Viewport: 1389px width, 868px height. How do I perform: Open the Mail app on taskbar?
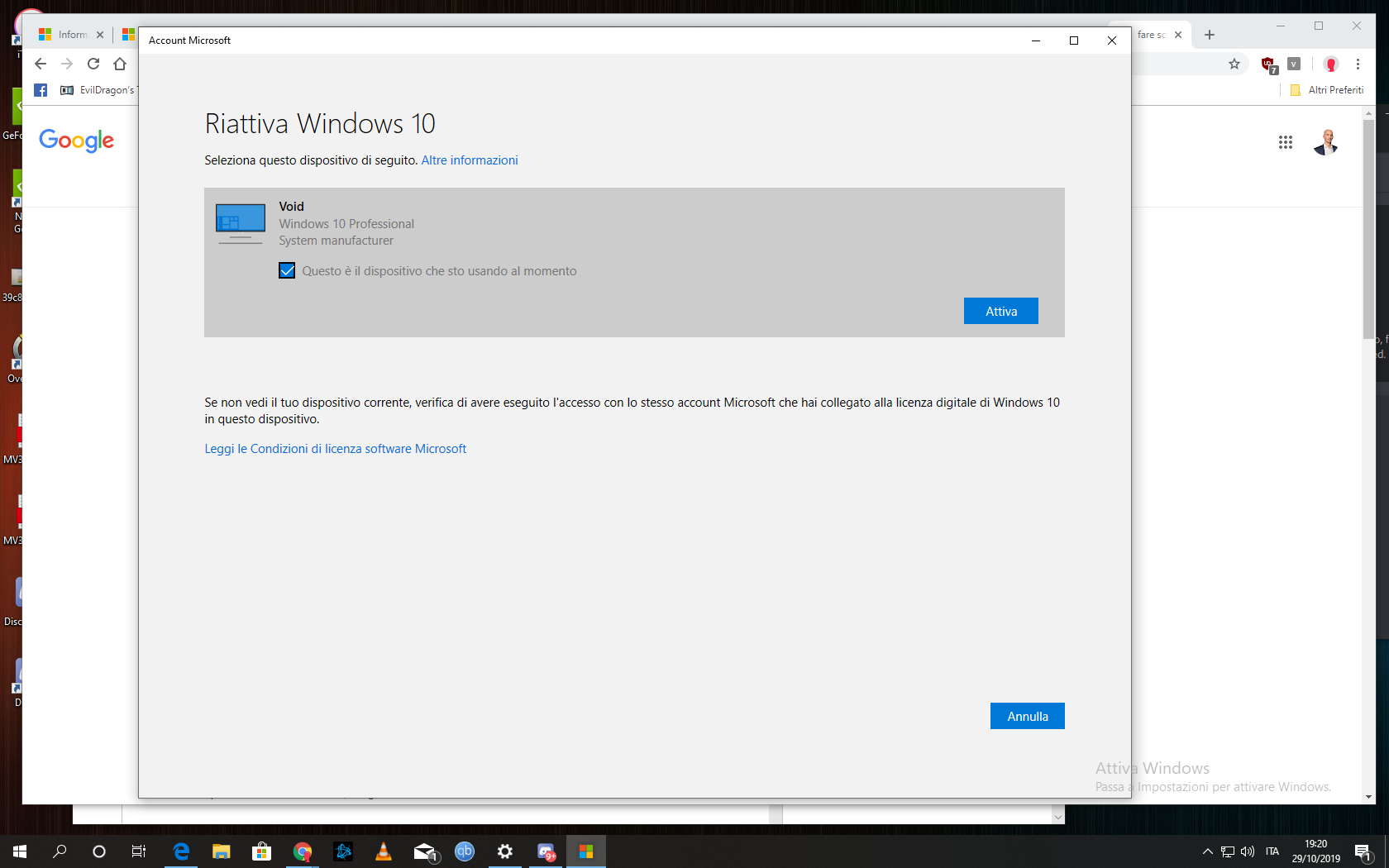[x=425, y=851]
